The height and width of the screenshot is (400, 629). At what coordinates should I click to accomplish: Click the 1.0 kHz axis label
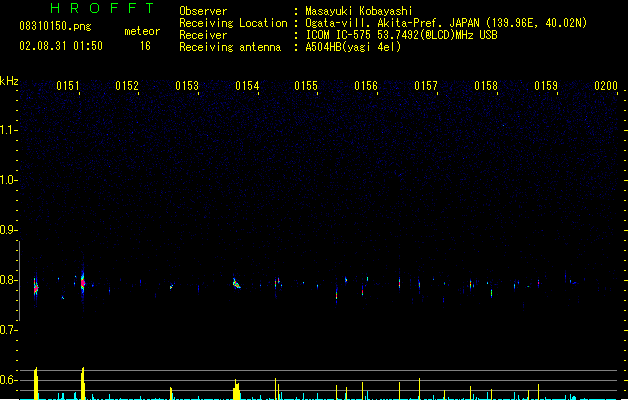point(8,180)
